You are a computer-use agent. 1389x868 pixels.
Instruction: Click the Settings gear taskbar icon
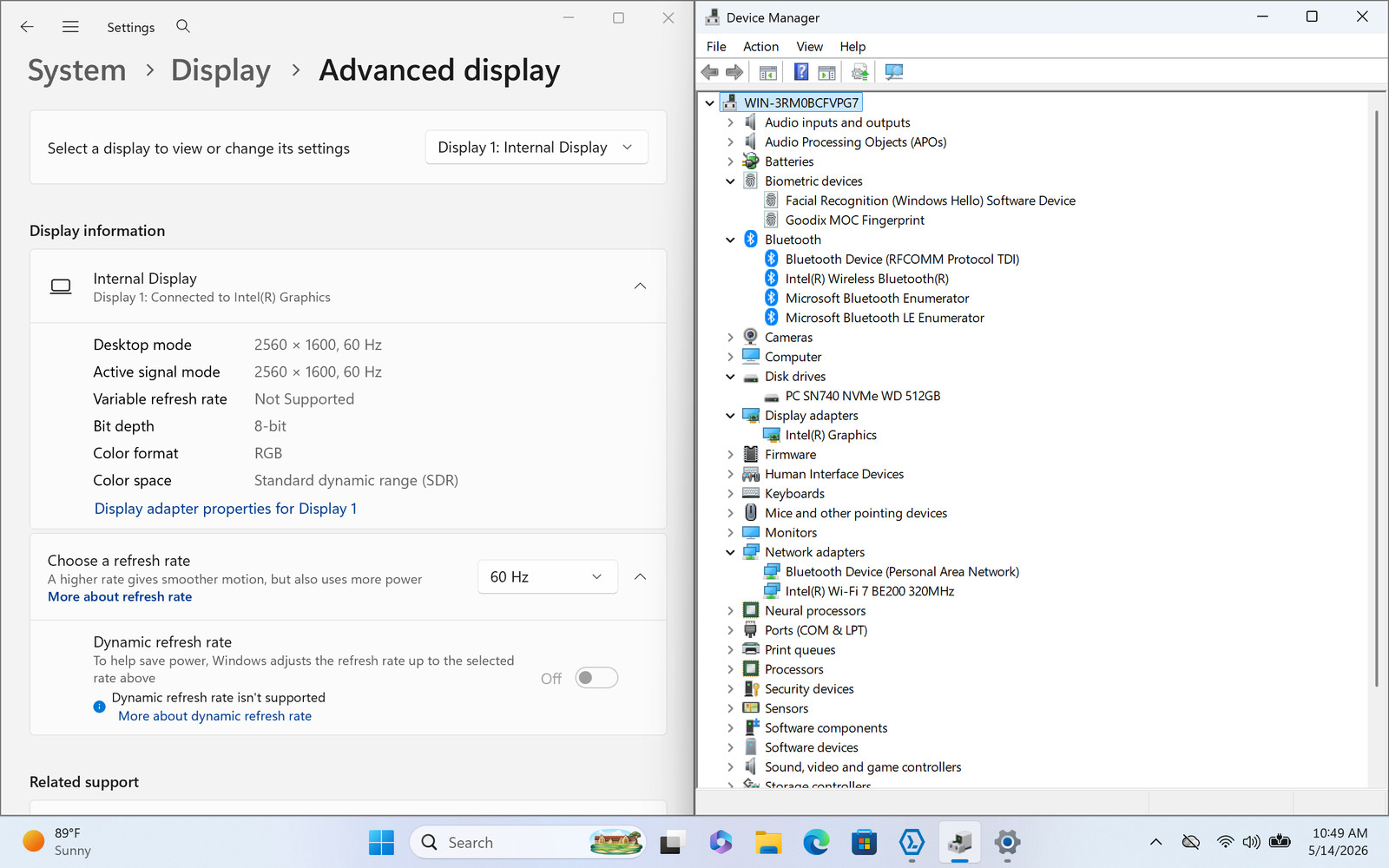(x=1007, y=842)
